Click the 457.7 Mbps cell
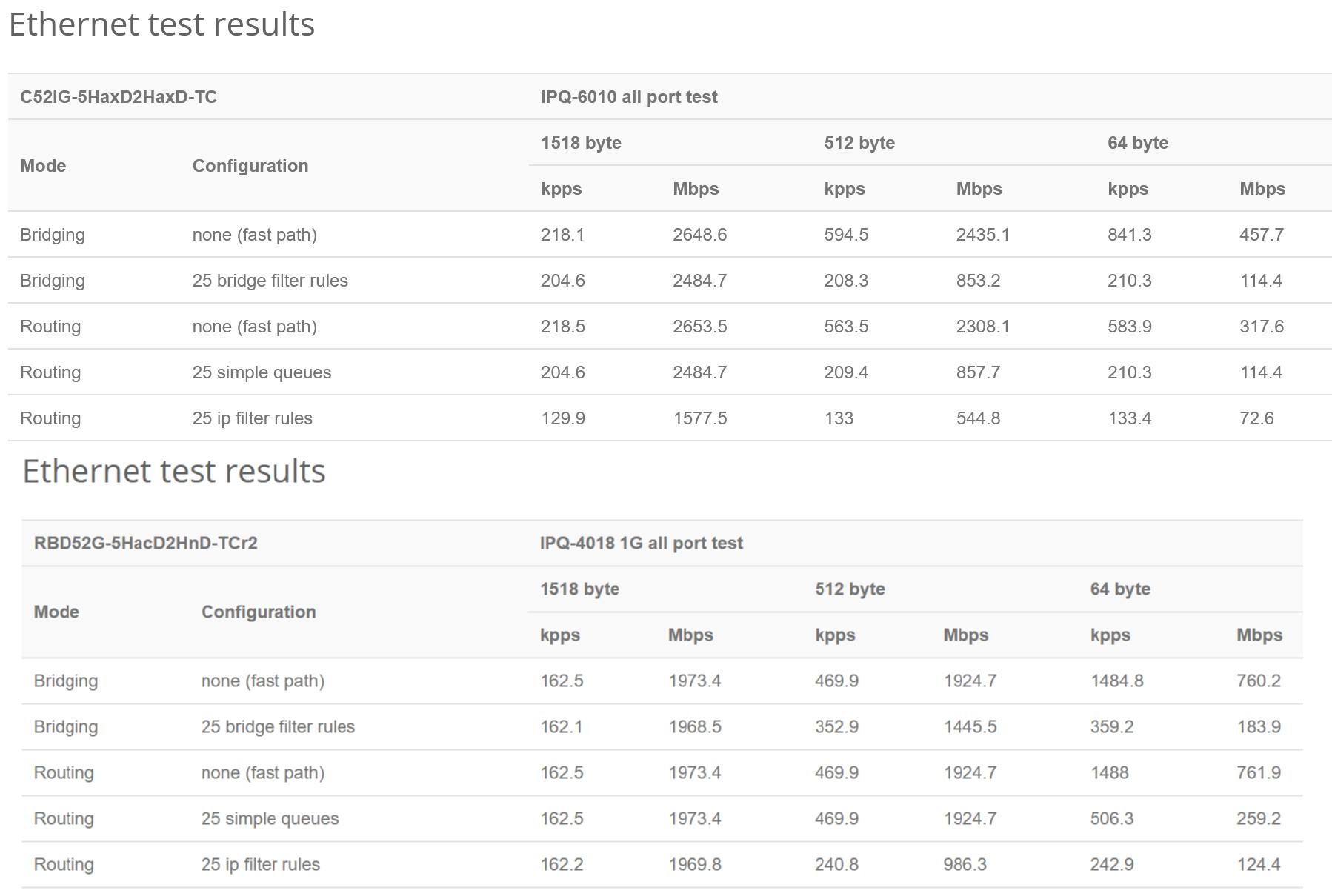The height and width of the screenshot is (896, 1332). [x=1262, y=235]
